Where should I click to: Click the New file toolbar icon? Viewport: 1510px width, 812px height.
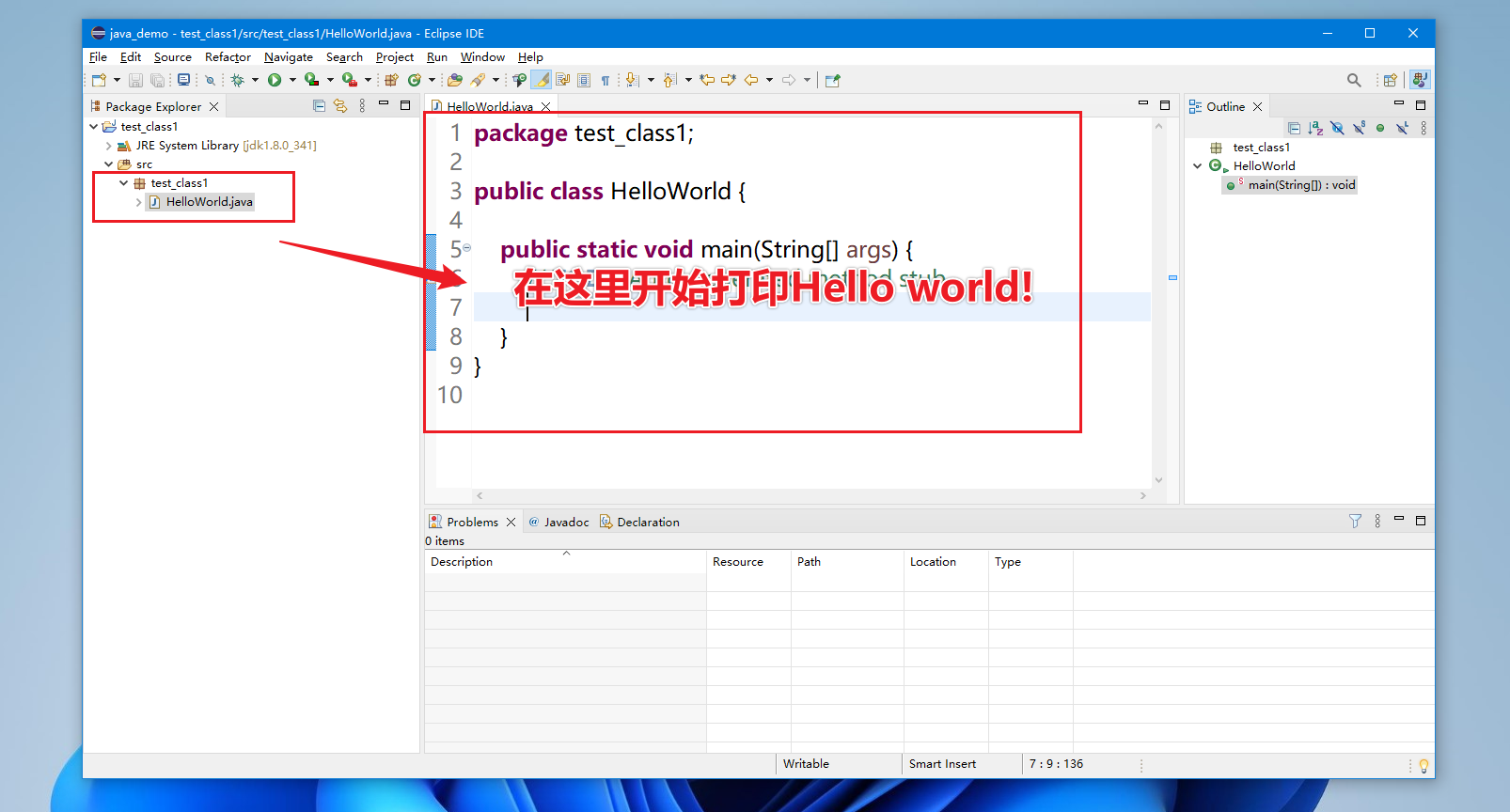point(99,80)
